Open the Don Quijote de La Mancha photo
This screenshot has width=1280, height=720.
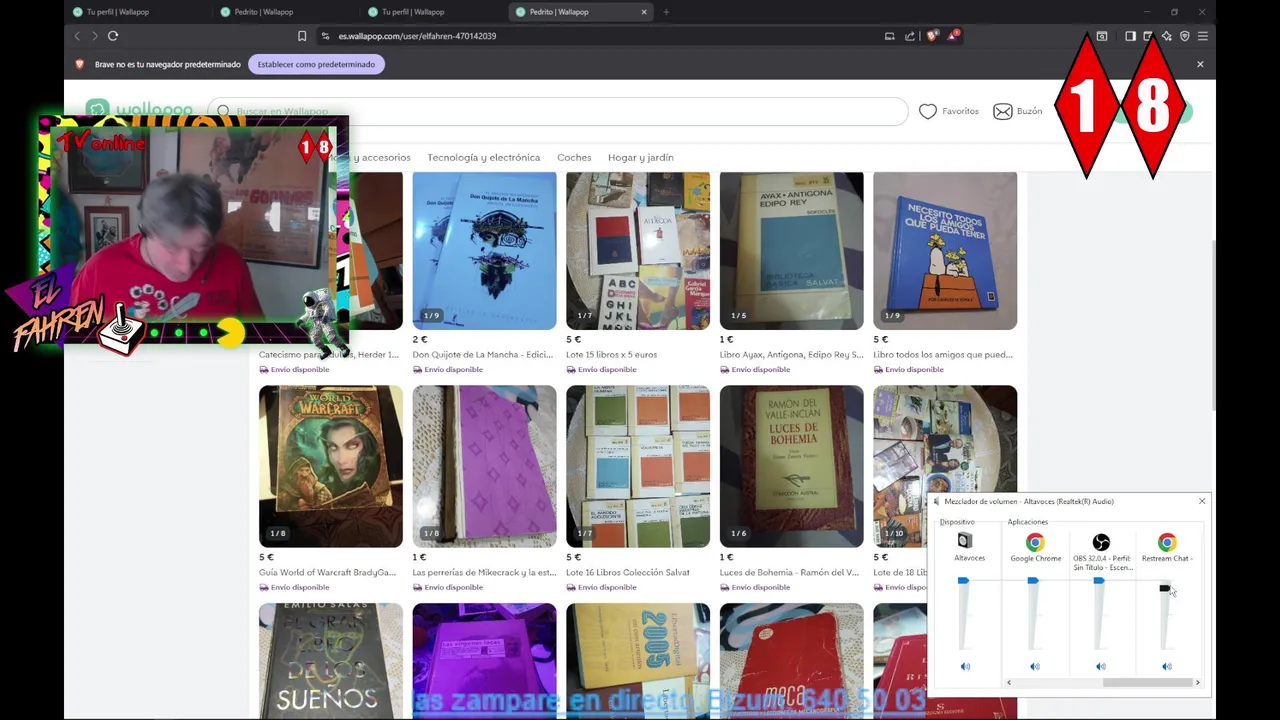tap(484, 250)
